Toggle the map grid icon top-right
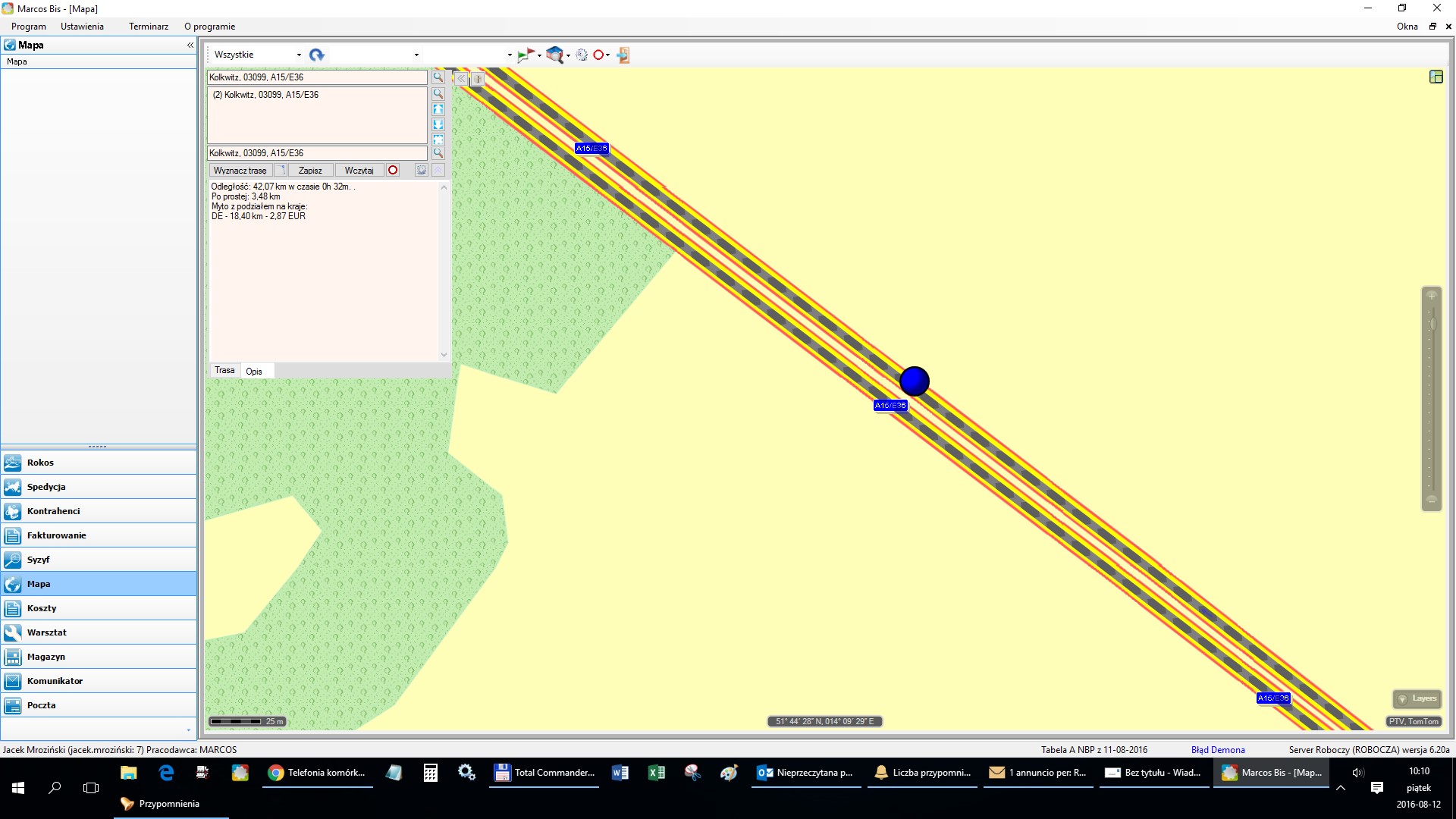Screen dimensions: 1456x819 pos(1436,77)
